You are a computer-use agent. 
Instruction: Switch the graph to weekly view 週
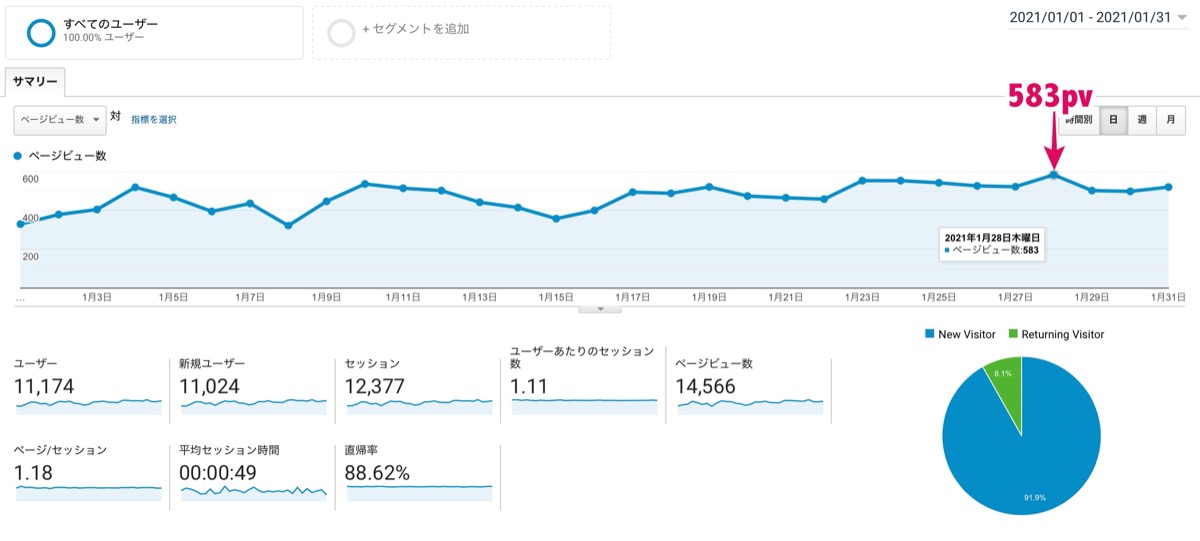(1142, 120)
